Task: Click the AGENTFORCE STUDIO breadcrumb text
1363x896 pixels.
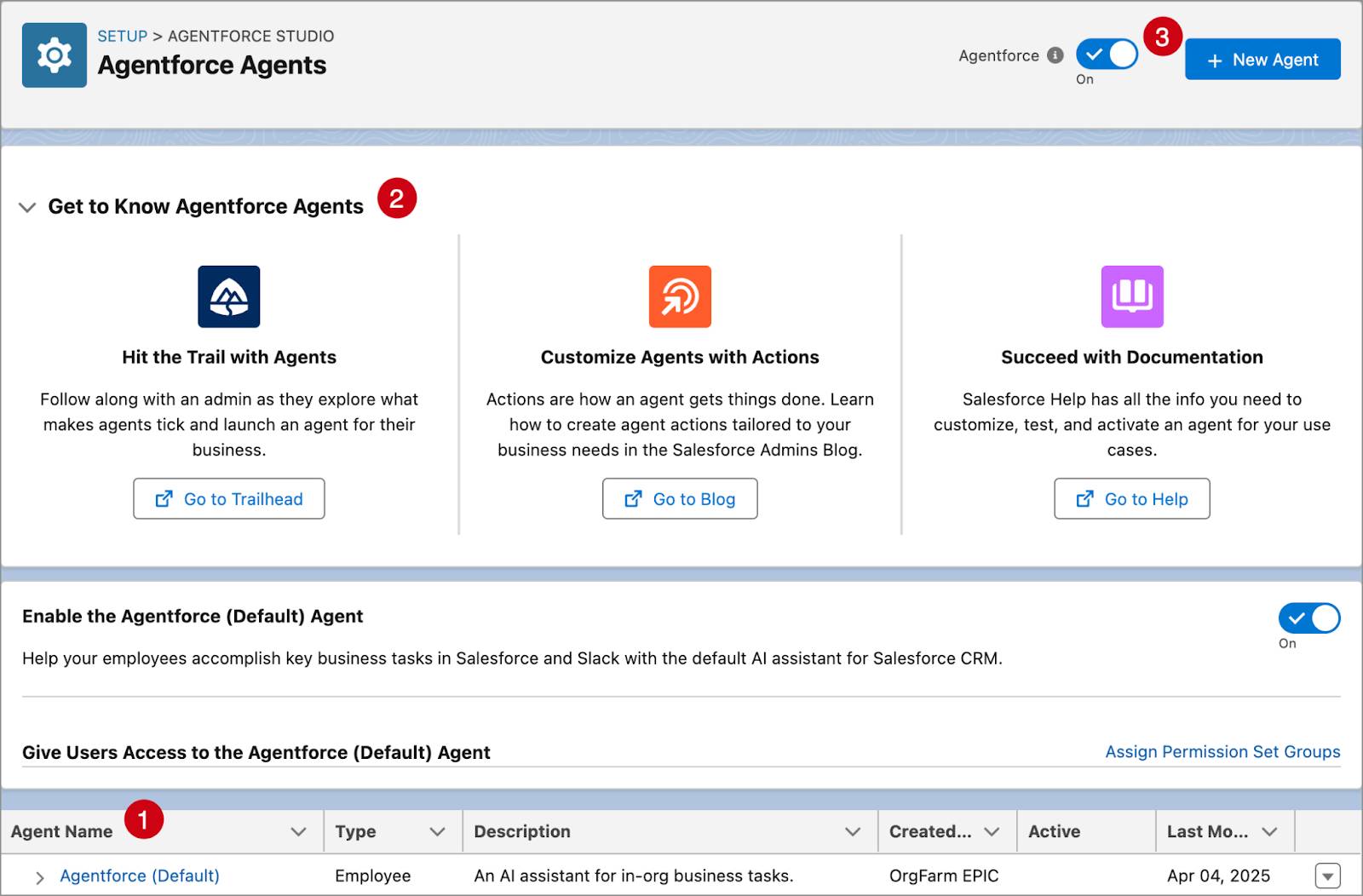Action: (251, 36)
